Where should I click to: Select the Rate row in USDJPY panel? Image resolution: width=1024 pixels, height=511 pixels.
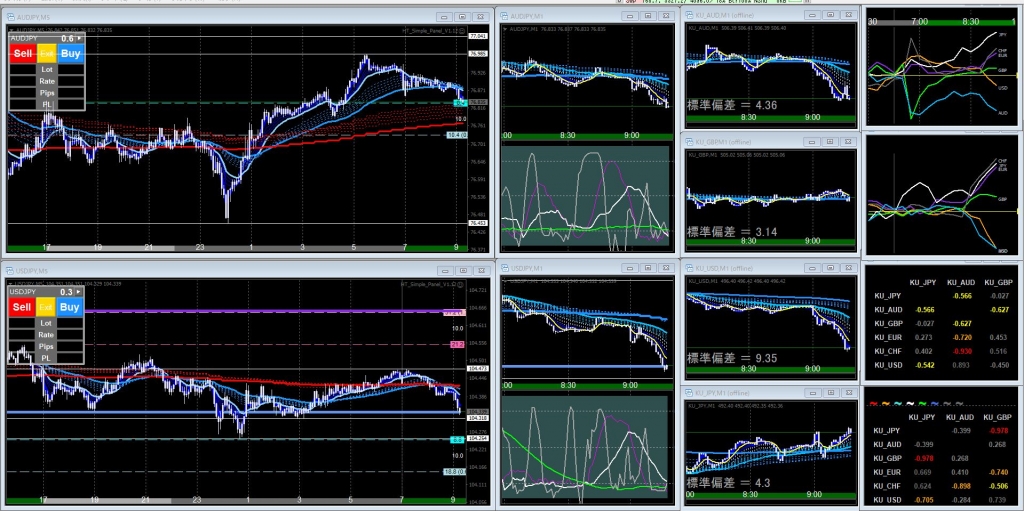[x=47, y=334]
